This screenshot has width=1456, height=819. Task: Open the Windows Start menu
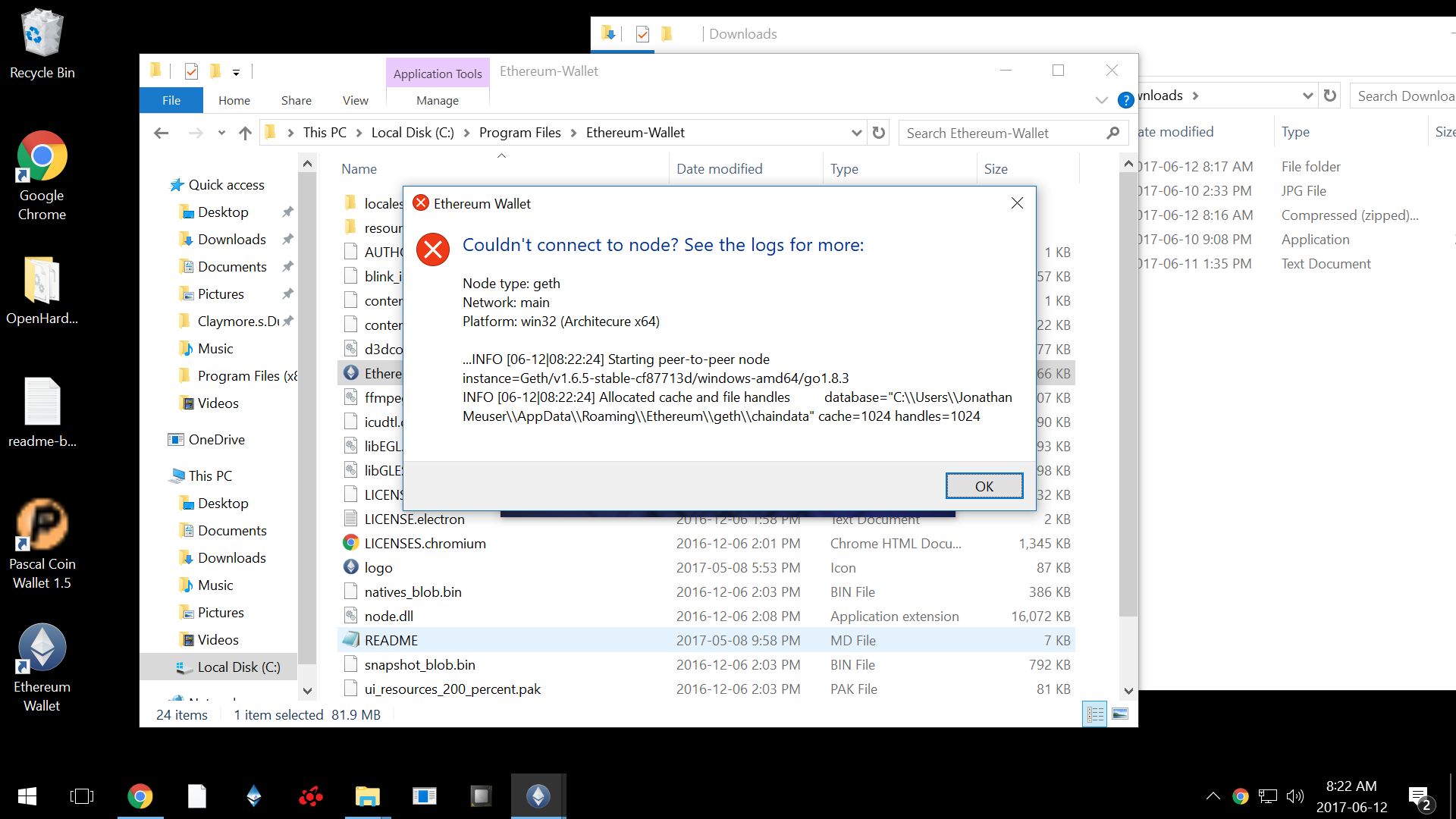pyautogui.click(x=27, y=796)
